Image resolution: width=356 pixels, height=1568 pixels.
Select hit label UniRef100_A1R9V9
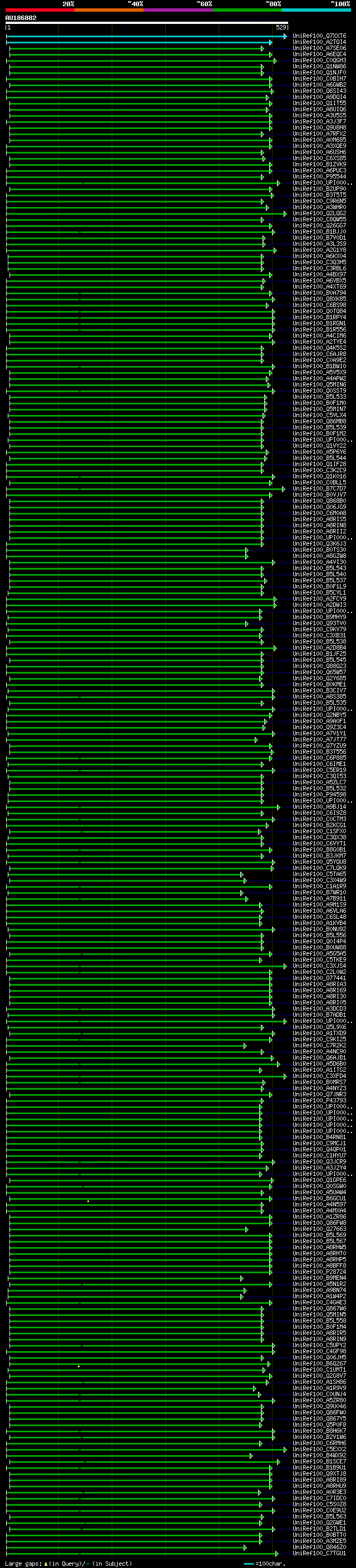pos(319,1388)
